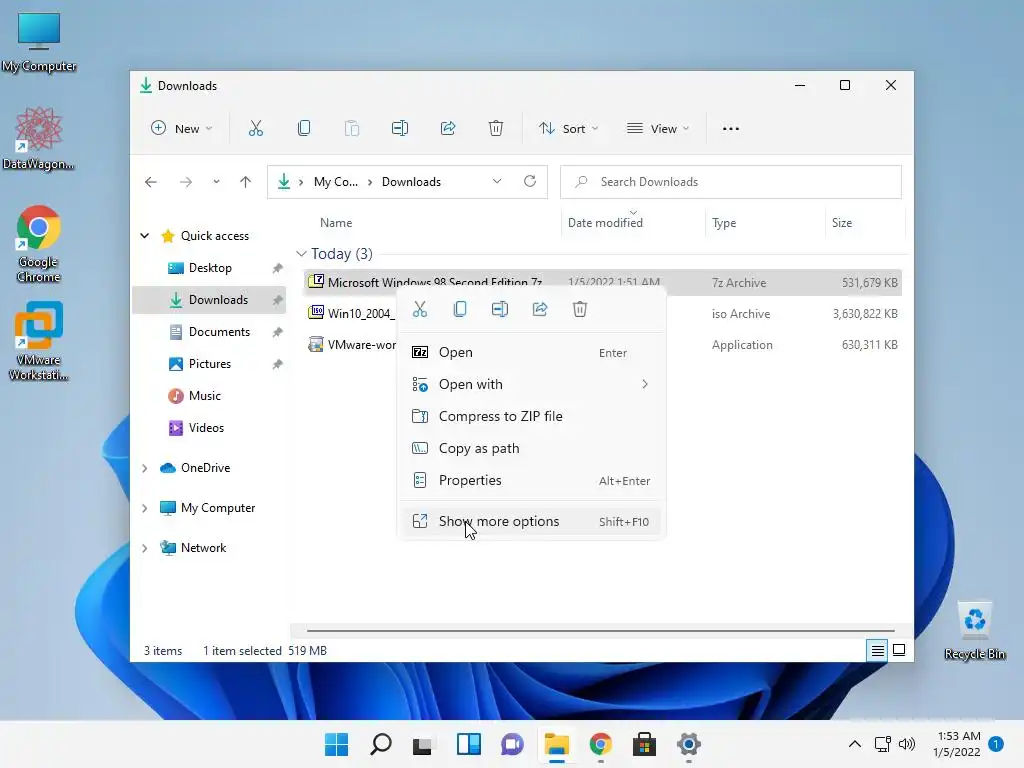The height and width of the screenshot is (768, 1024).
Task: Click the Cut icon in Explorer toolbar
Action: 255,129
